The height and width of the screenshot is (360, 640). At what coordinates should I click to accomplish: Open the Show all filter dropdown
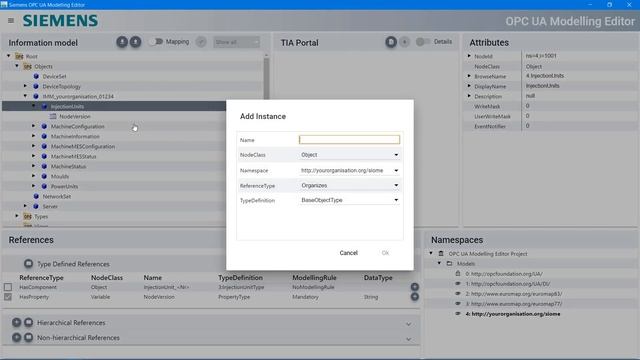(x=236, y=42)
